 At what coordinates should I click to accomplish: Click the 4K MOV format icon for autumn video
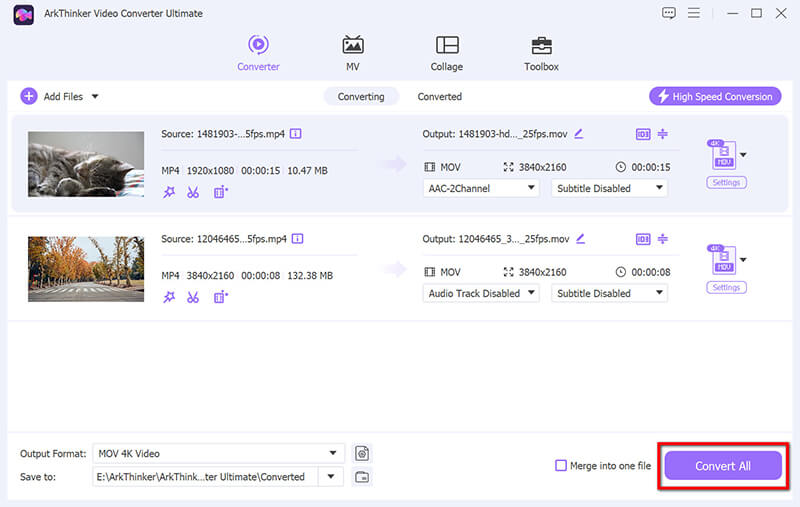(722, 259)
